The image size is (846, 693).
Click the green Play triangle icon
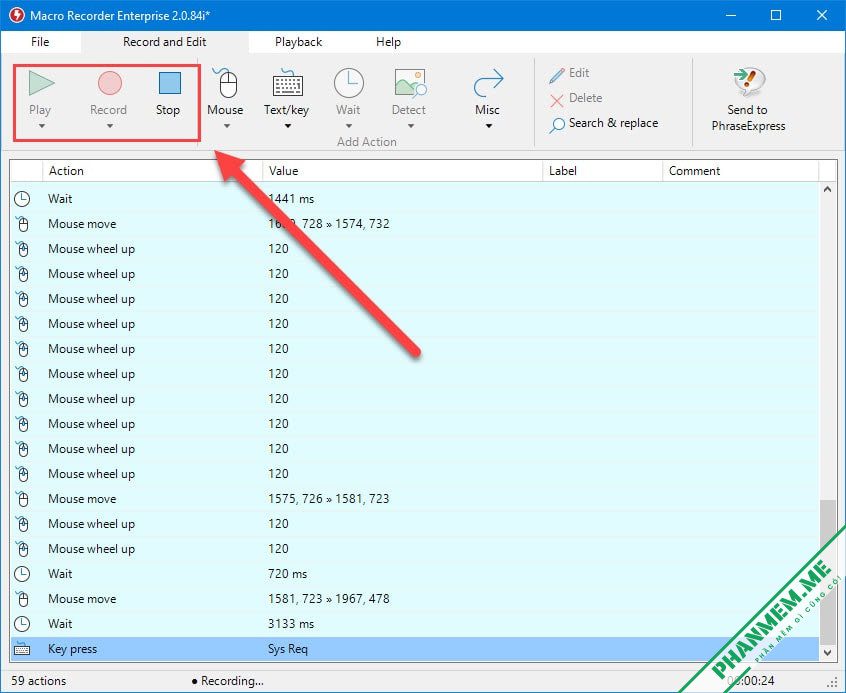(x=41, y=83)
